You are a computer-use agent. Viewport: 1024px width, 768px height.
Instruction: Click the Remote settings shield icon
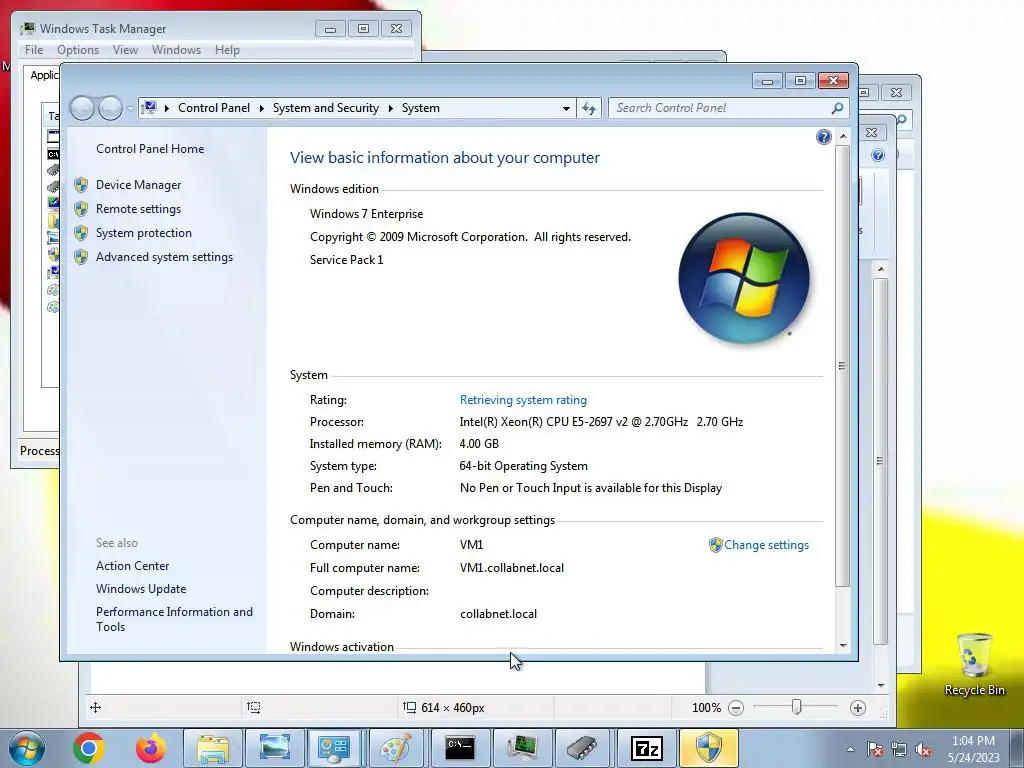81,209
